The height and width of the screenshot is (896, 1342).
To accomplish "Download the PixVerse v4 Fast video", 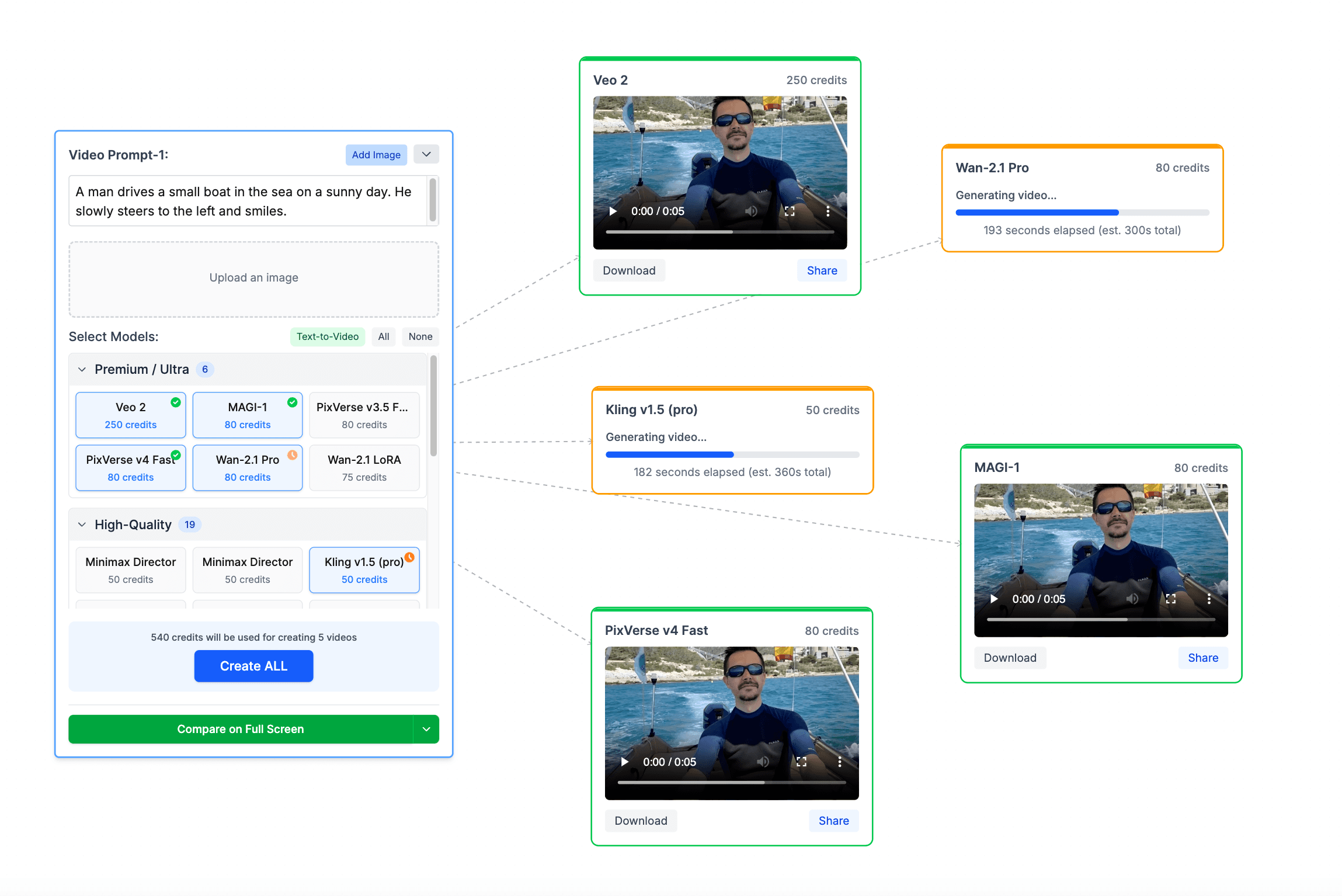I will point(641,821).
